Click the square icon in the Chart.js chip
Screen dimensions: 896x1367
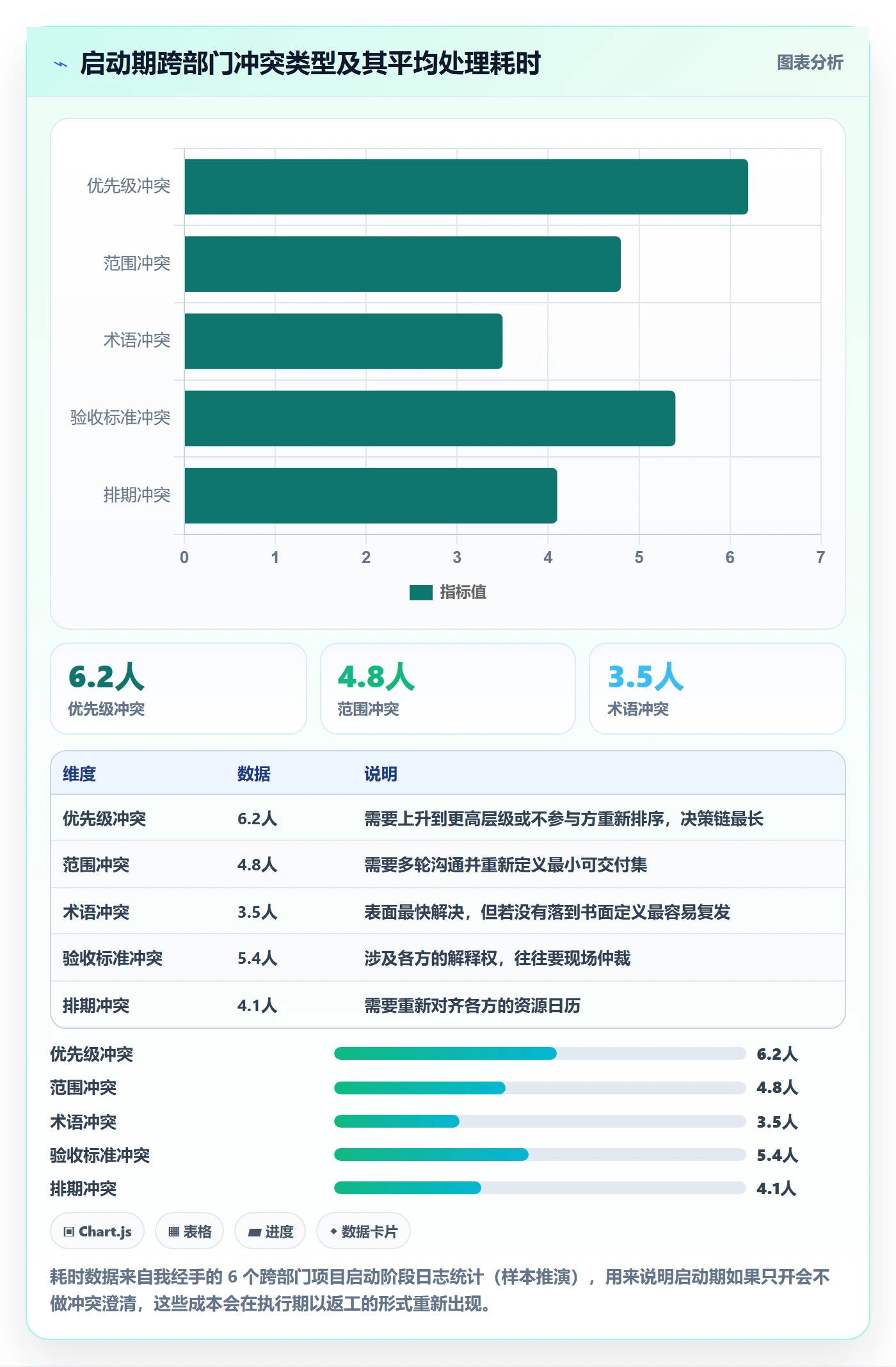69,1232
